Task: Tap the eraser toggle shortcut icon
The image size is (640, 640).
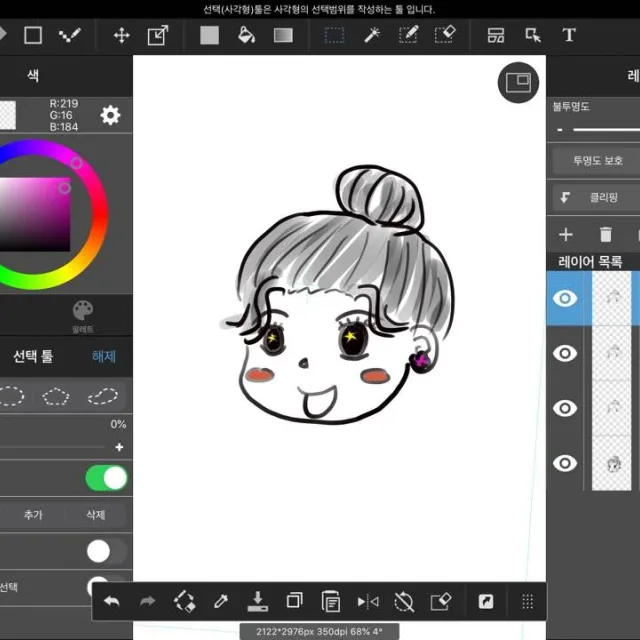Action: point(184,601)
